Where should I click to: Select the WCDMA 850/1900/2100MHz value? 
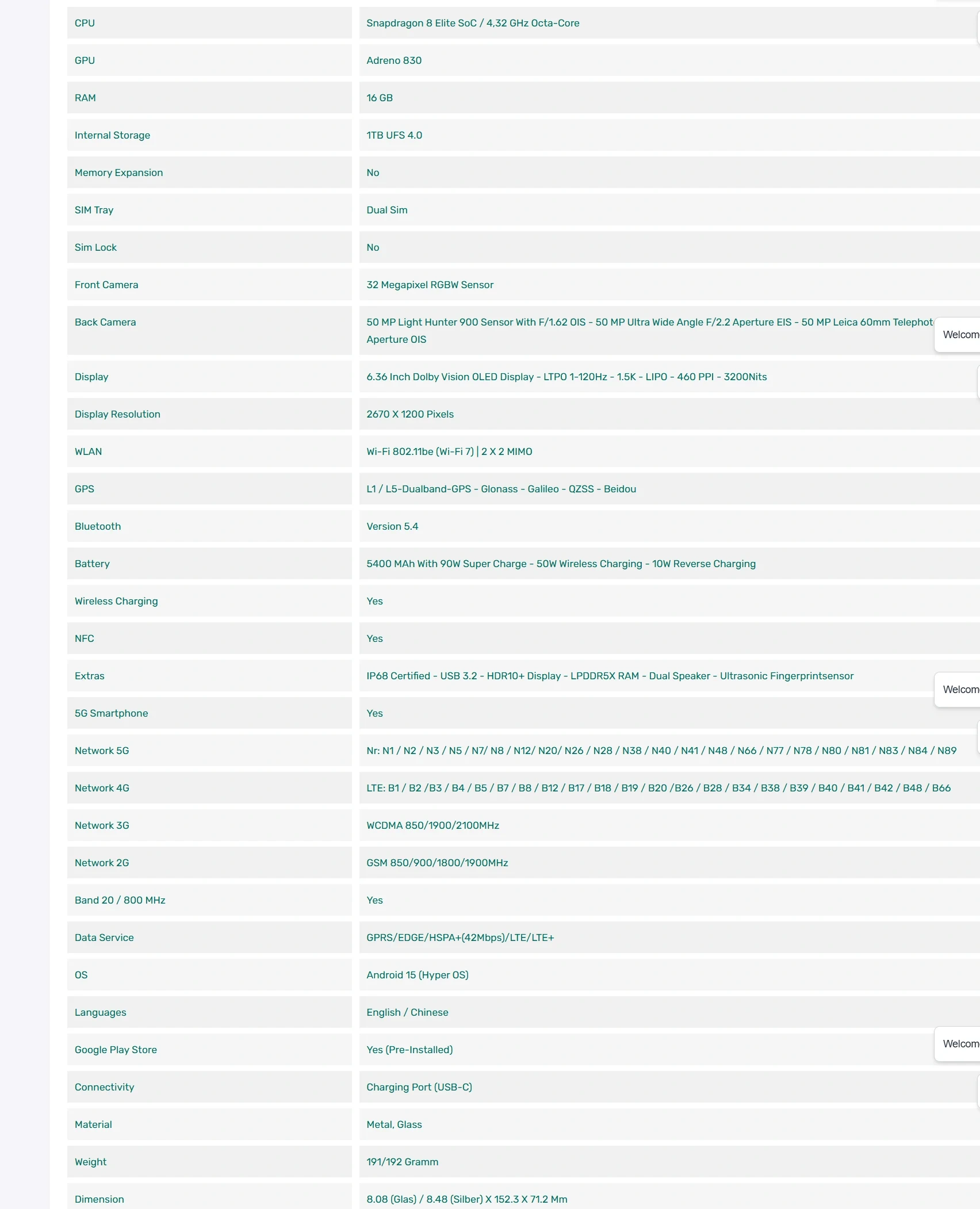432,825
